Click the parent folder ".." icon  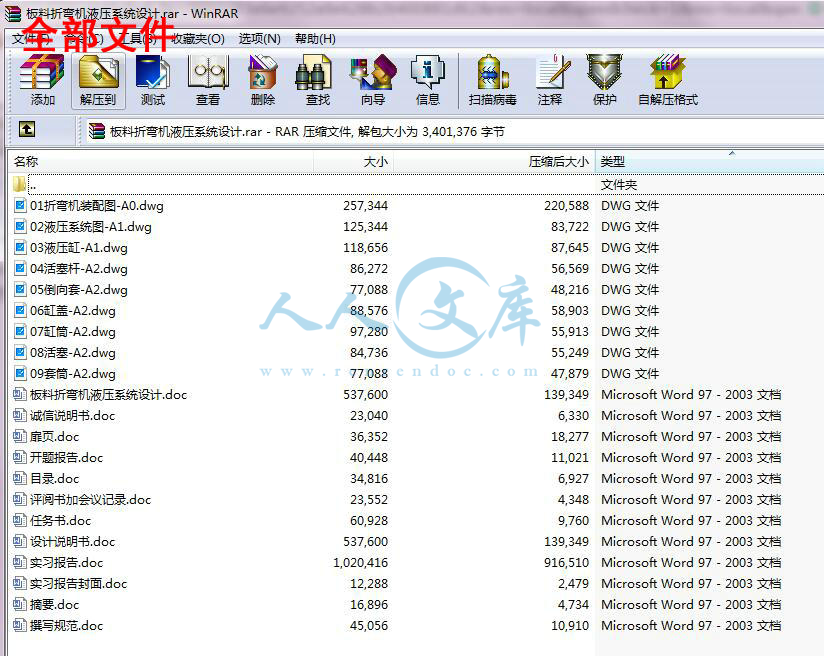(x=19, y=184)
